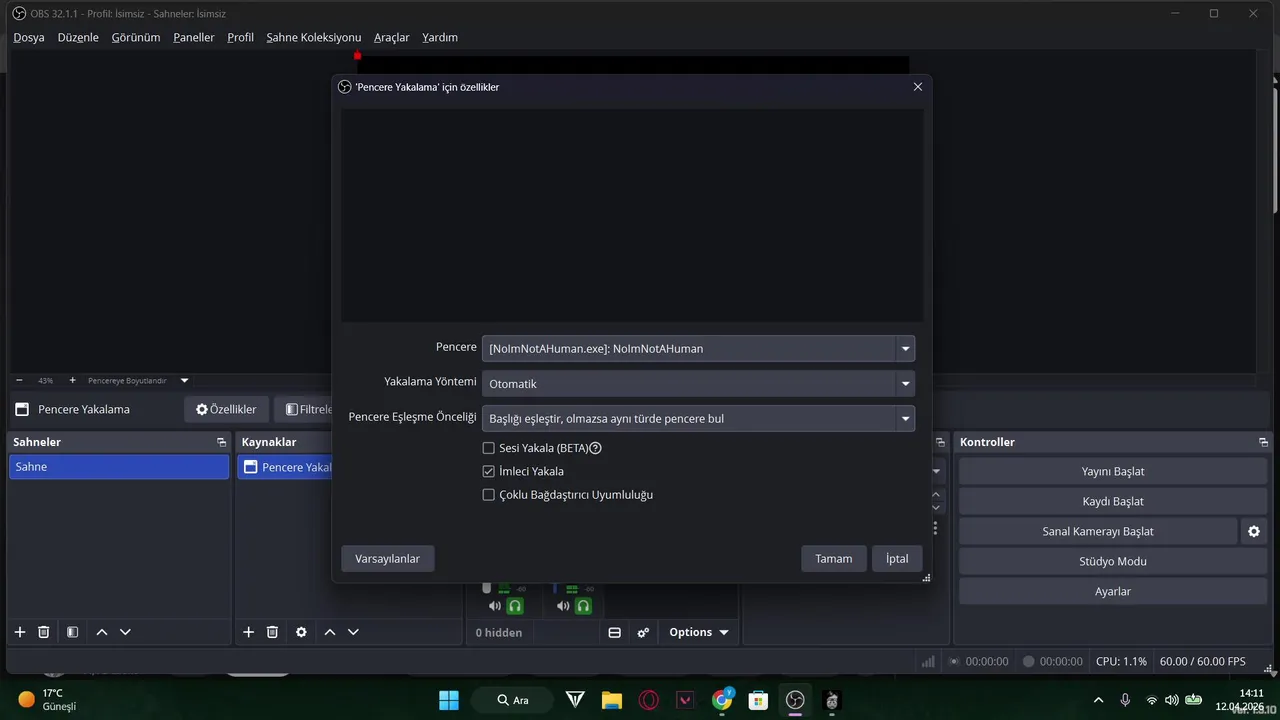Open the Opera browser icon on the taskbar
1280x720 pixels.
(x=648, y=700)
